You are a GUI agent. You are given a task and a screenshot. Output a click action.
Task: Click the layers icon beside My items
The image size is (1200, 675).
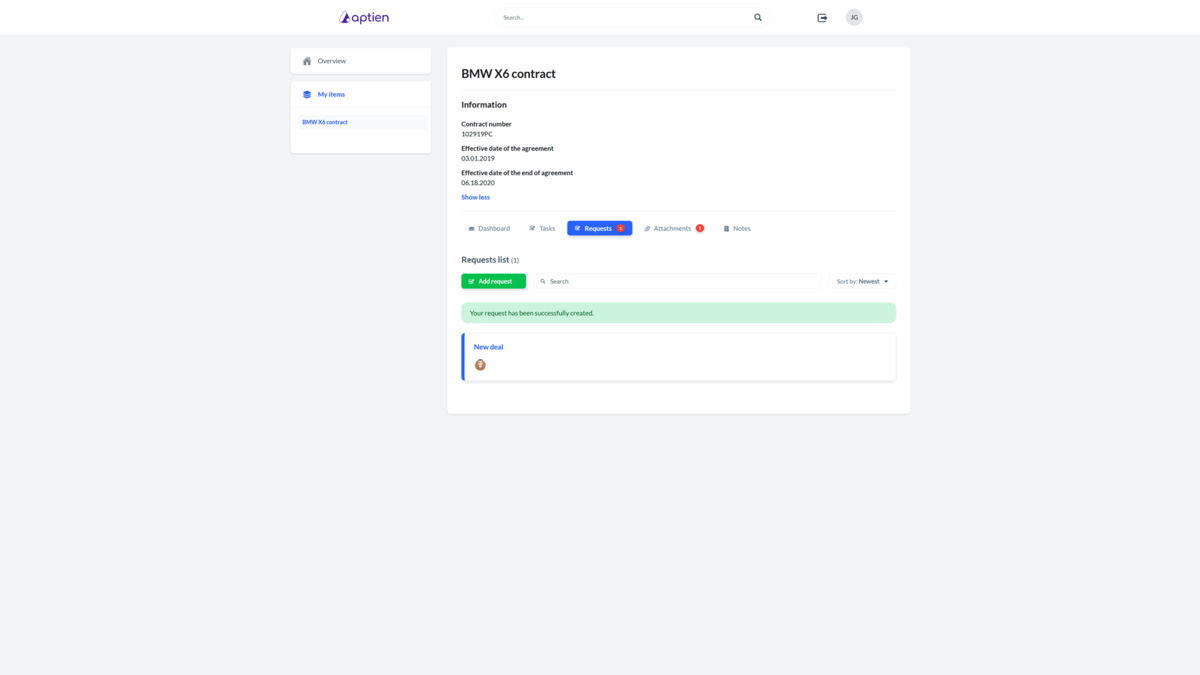pyautogui.click(x=307, y=94)
